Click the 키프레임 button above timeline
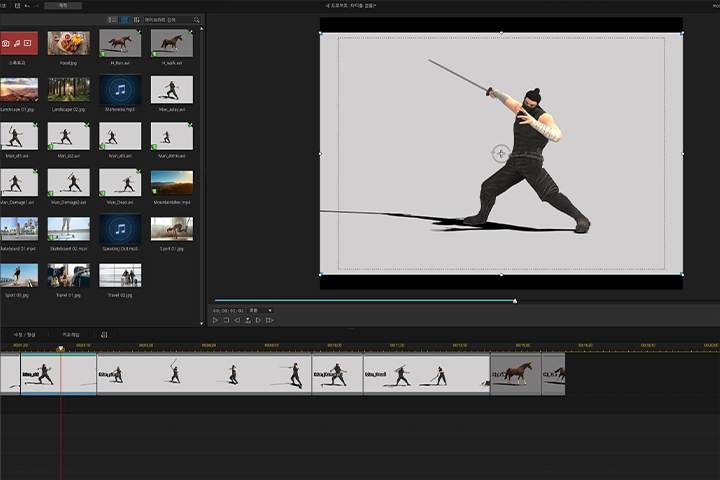The width and height of the screenshot is (720, 480). click(71, 335)
